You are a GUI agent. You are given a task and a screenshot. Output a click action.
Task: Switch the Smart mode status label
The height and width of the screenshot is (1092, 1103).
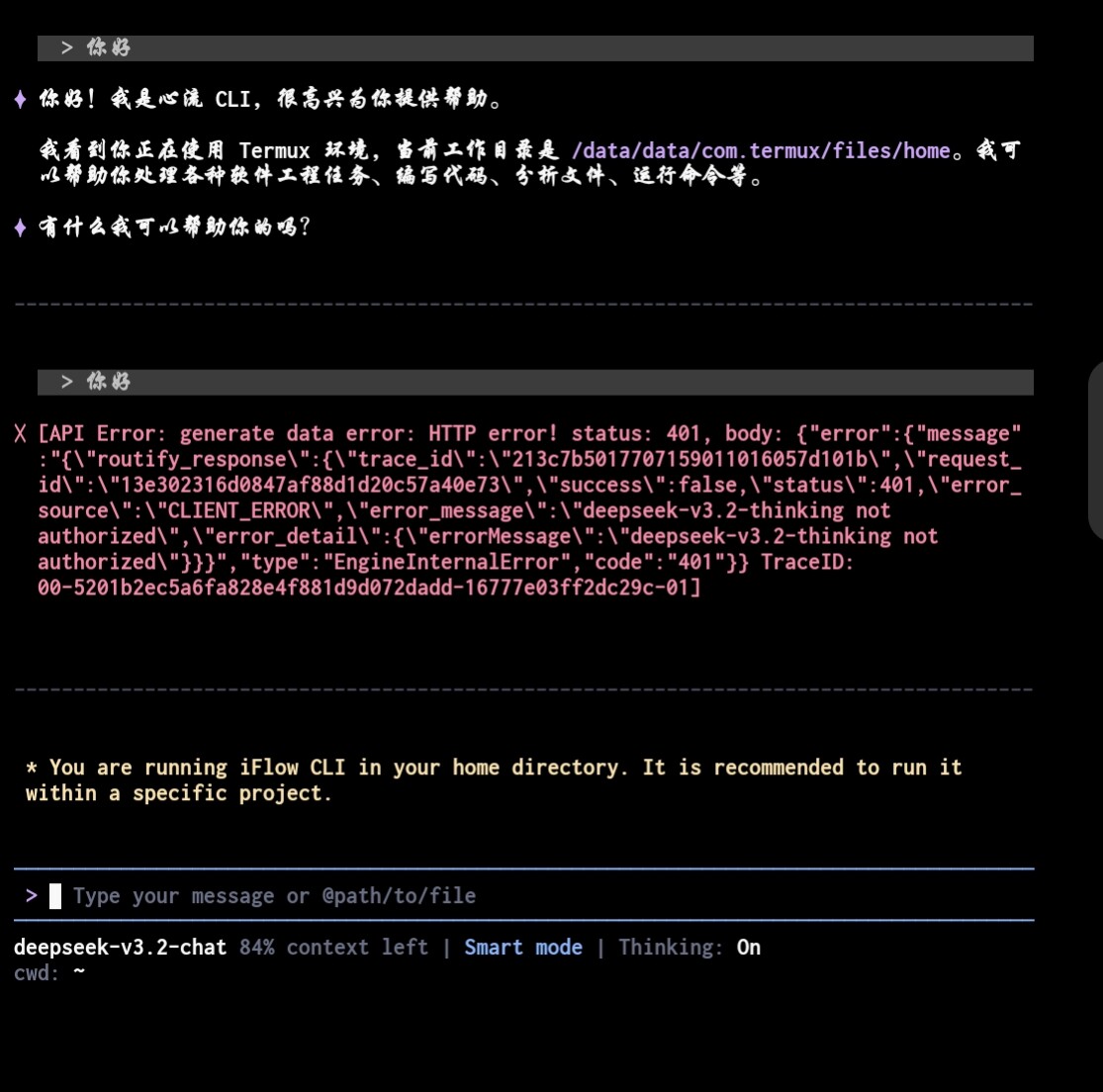523,948
